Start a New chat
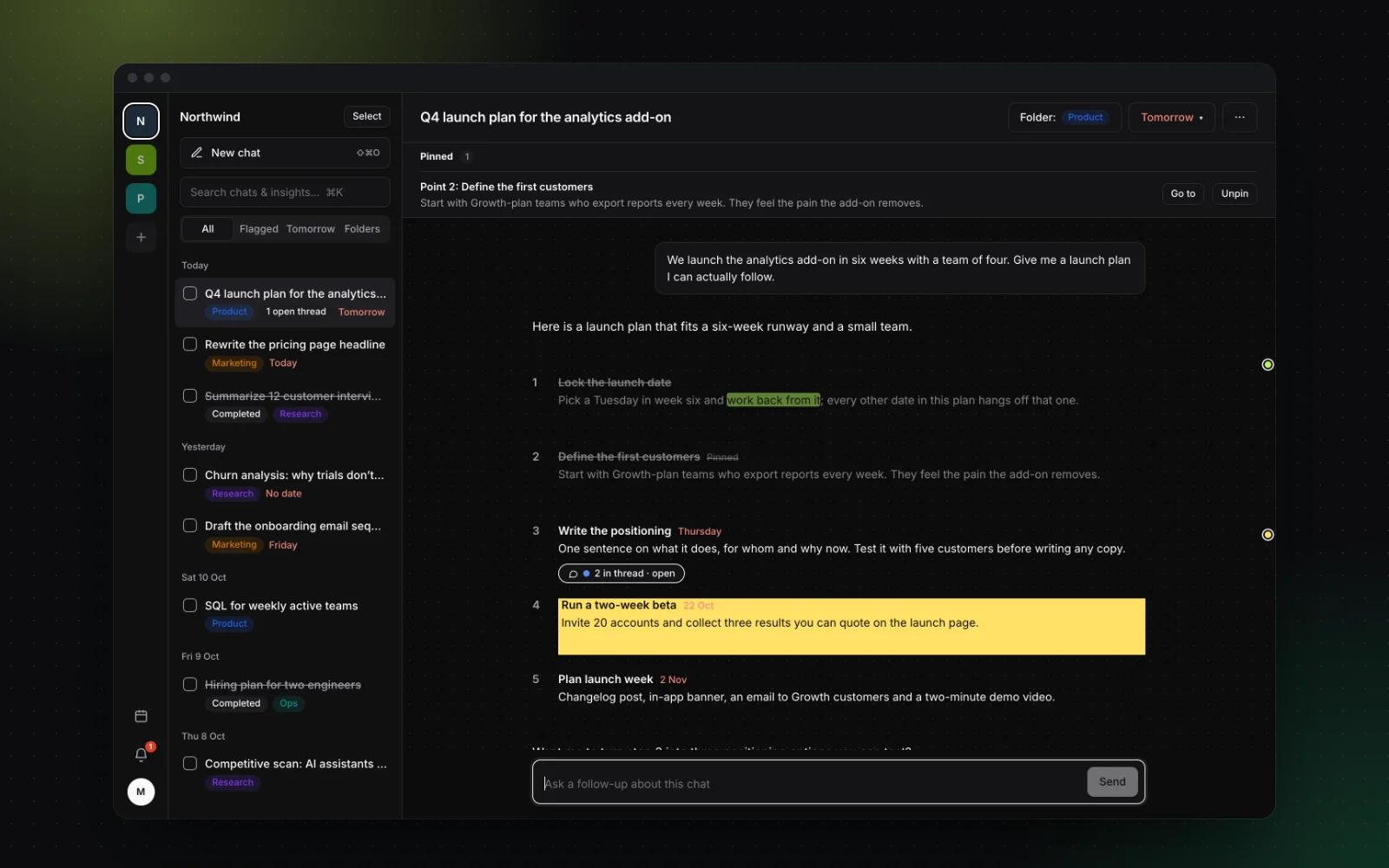 click(285, 153)
